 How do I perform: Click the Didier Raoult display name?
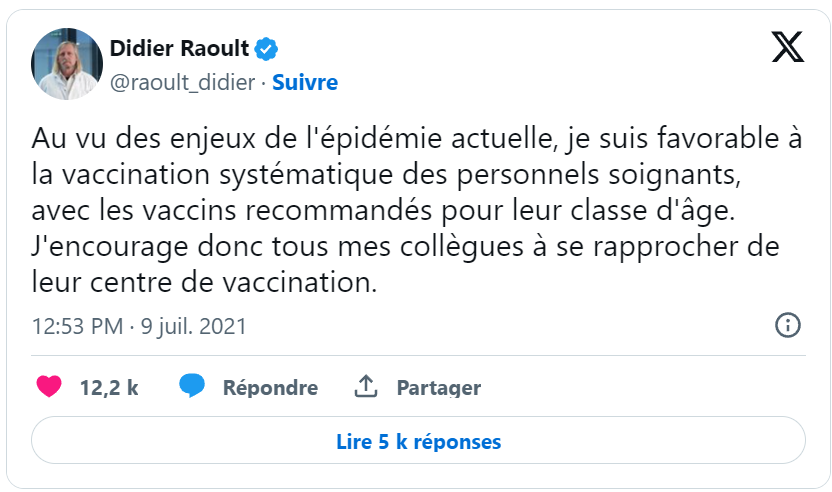pos(179,48)
